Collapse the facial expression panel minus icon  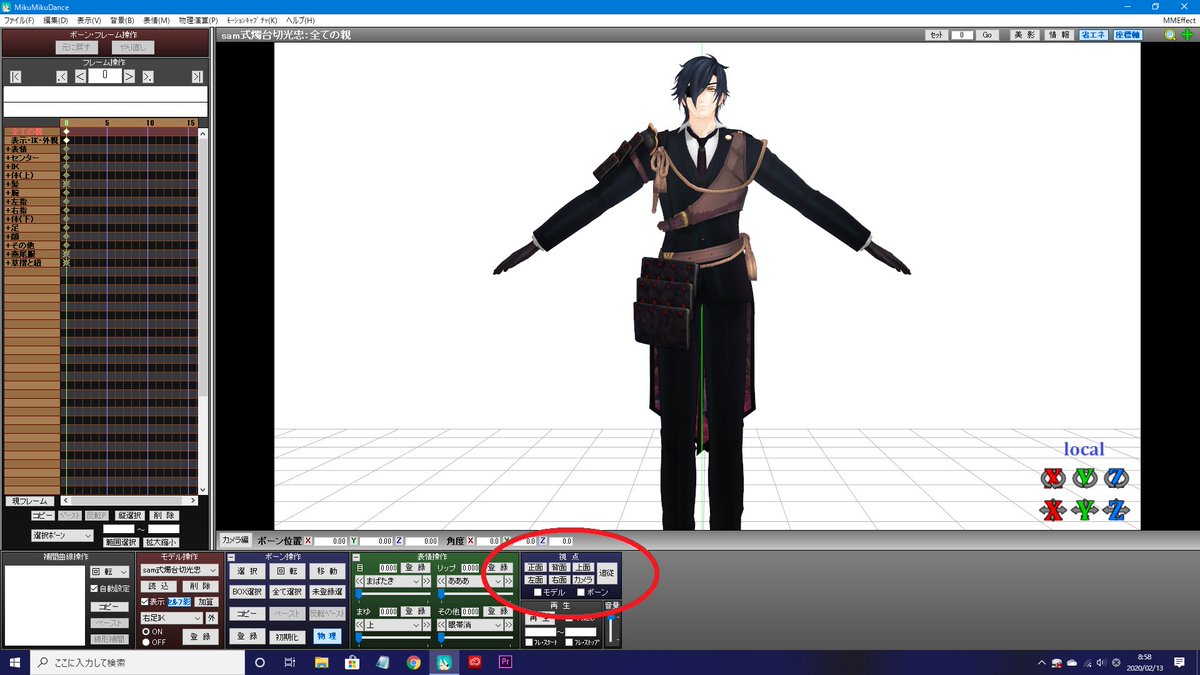355,557
